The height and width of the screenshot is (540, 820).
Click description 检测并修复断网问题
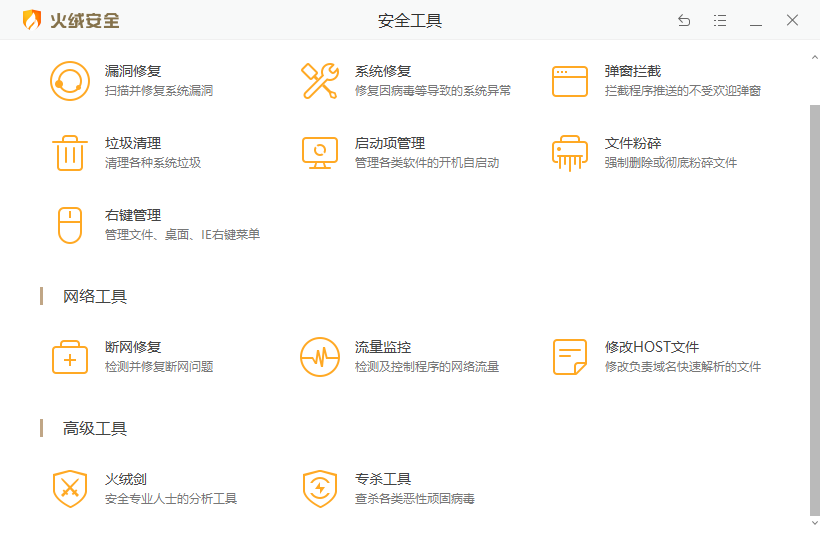click(x=159, y=367)
